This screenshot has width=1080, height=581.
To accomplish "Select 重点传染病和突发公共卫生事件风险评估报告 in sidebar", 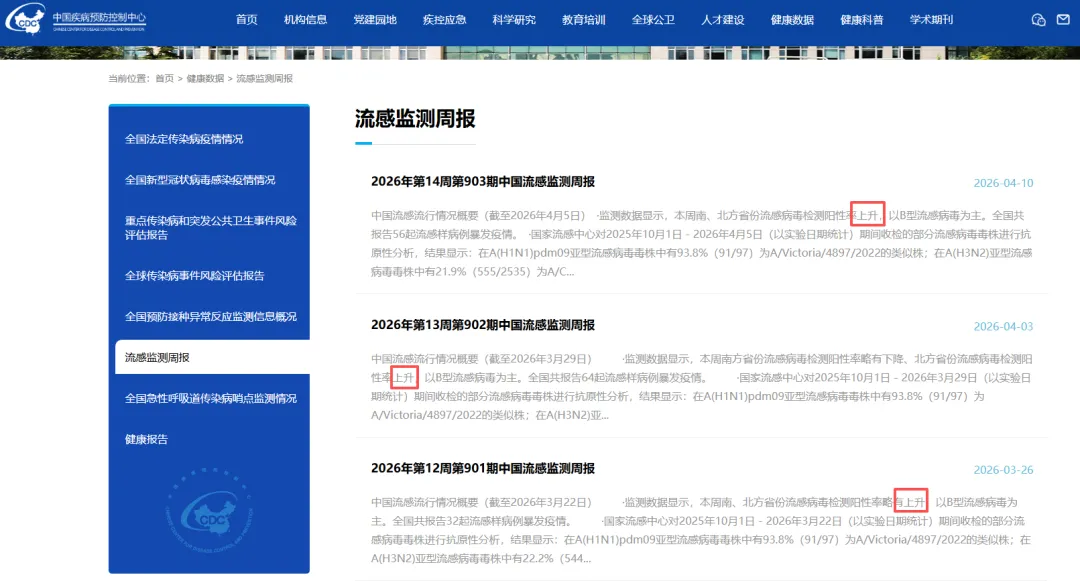I will pos(209,228).
